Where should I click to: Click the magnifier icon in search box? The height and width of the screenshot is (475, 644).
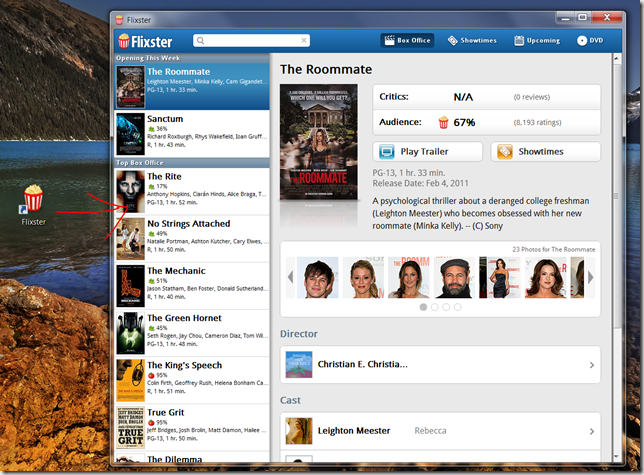coord(200,40)
